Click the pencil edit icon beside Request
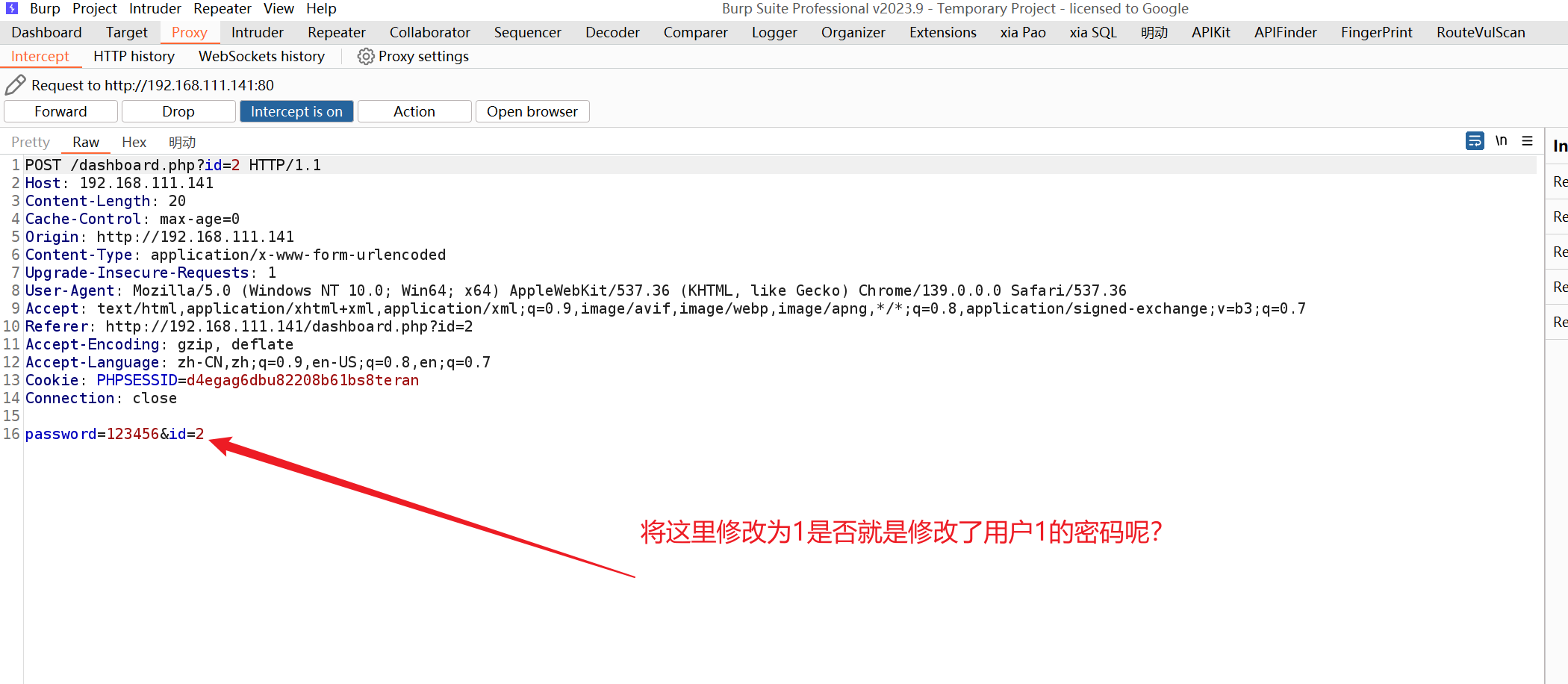This screenshot has width=1568, height=684. tap(15, 85)
